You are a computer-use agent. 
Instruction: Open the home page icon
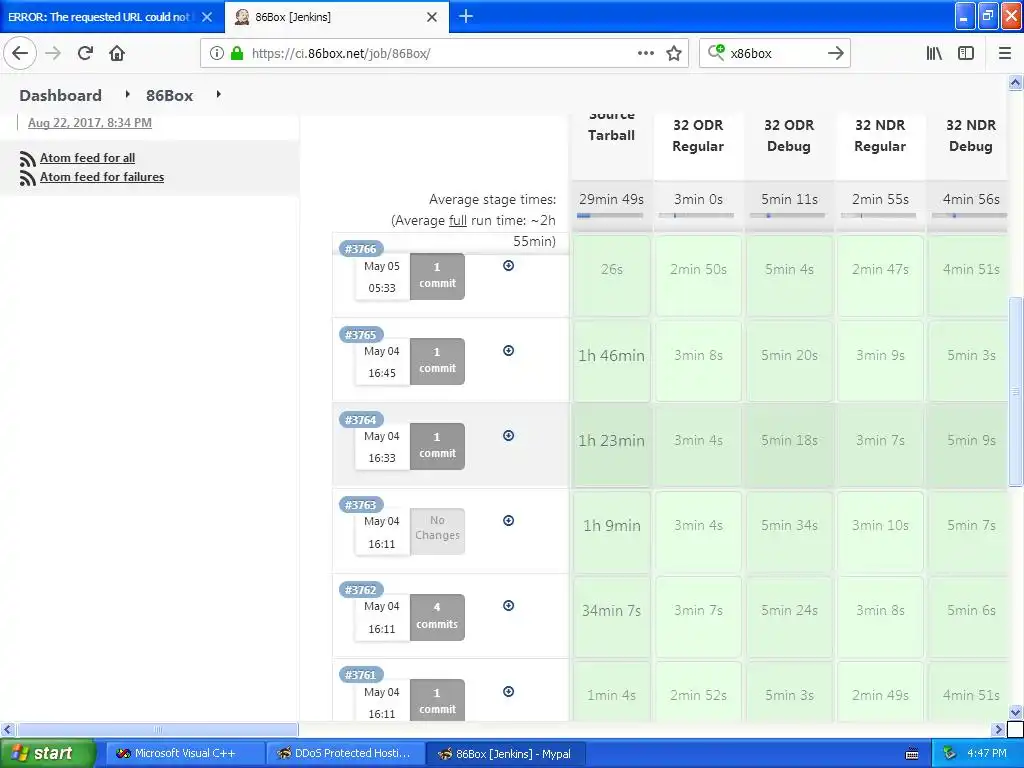[x=117, y=53]
